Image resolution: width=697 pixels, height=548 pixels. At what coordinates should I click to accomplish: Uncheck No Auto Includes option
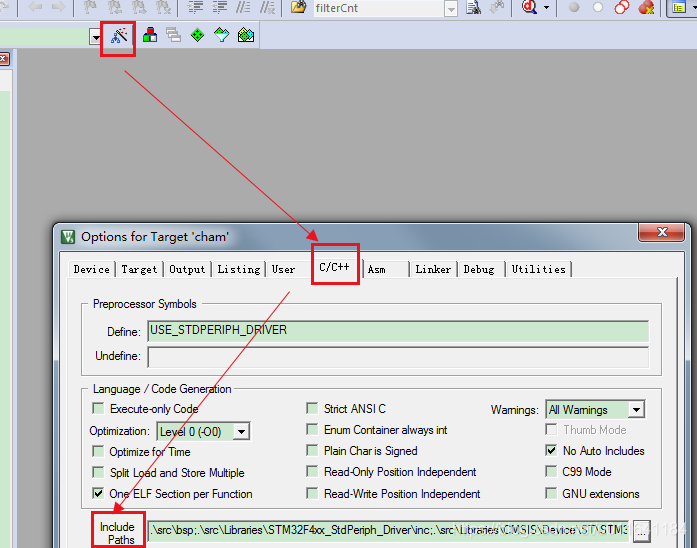(x=551, y=450)
